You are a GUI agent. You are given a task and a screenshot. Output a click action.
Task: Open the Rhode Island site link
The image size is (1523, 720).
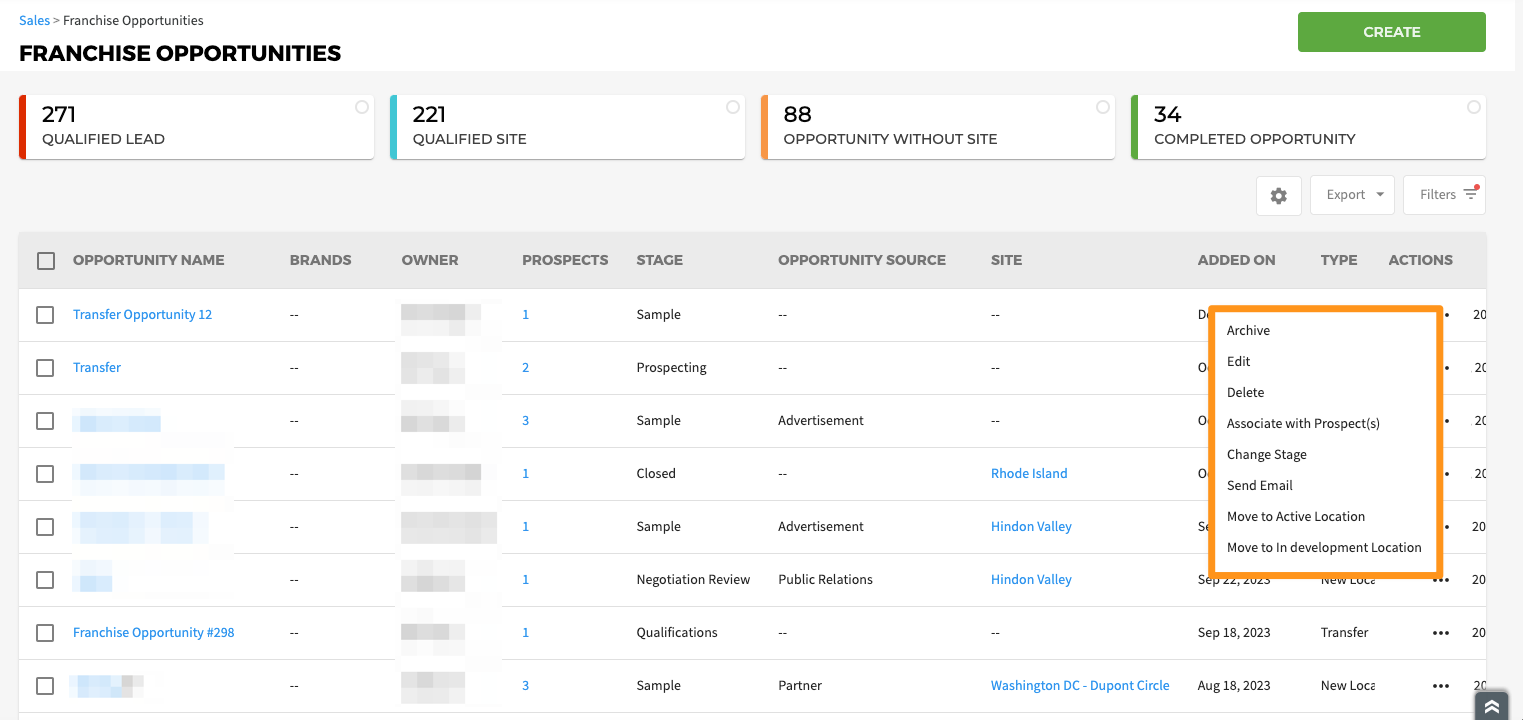point(1028,474)
